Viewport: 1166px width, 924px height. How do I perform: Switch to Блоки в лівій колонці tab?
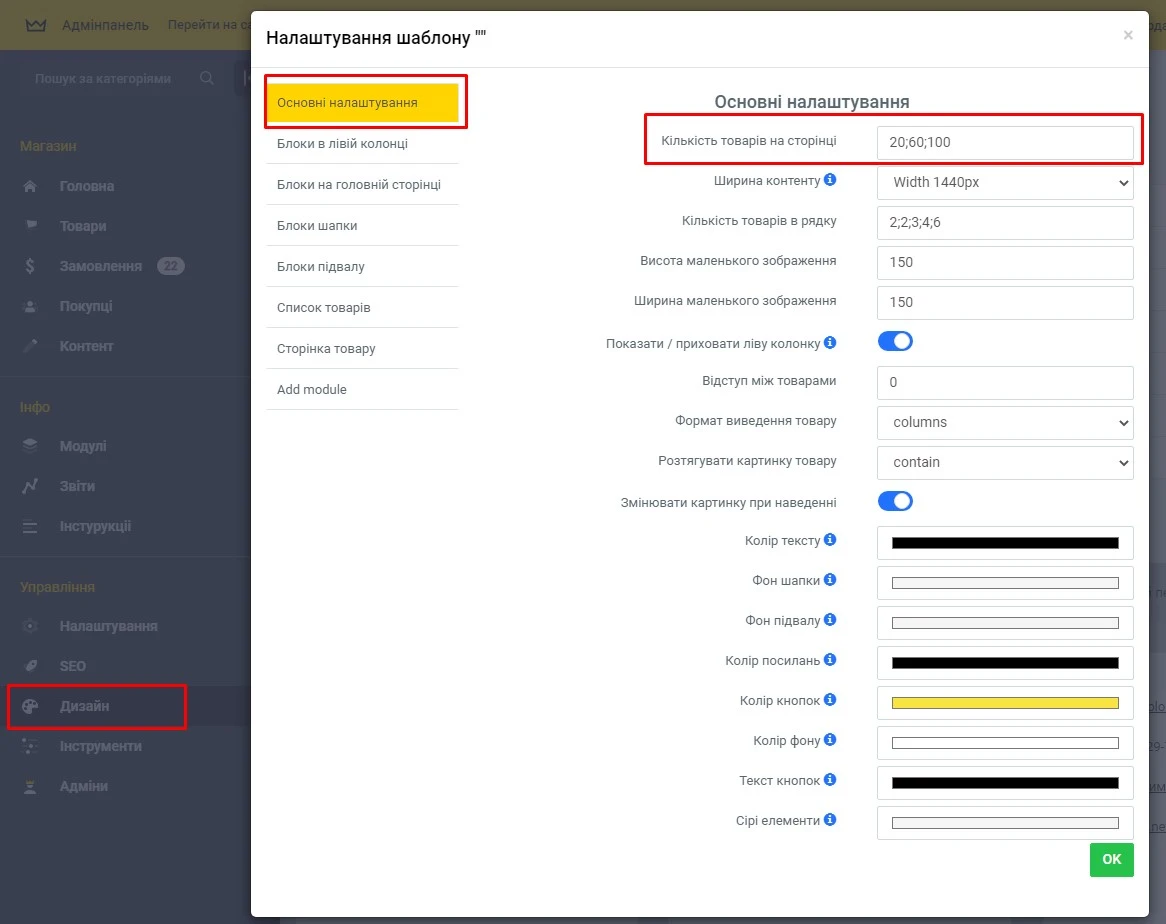coord(342,144)
